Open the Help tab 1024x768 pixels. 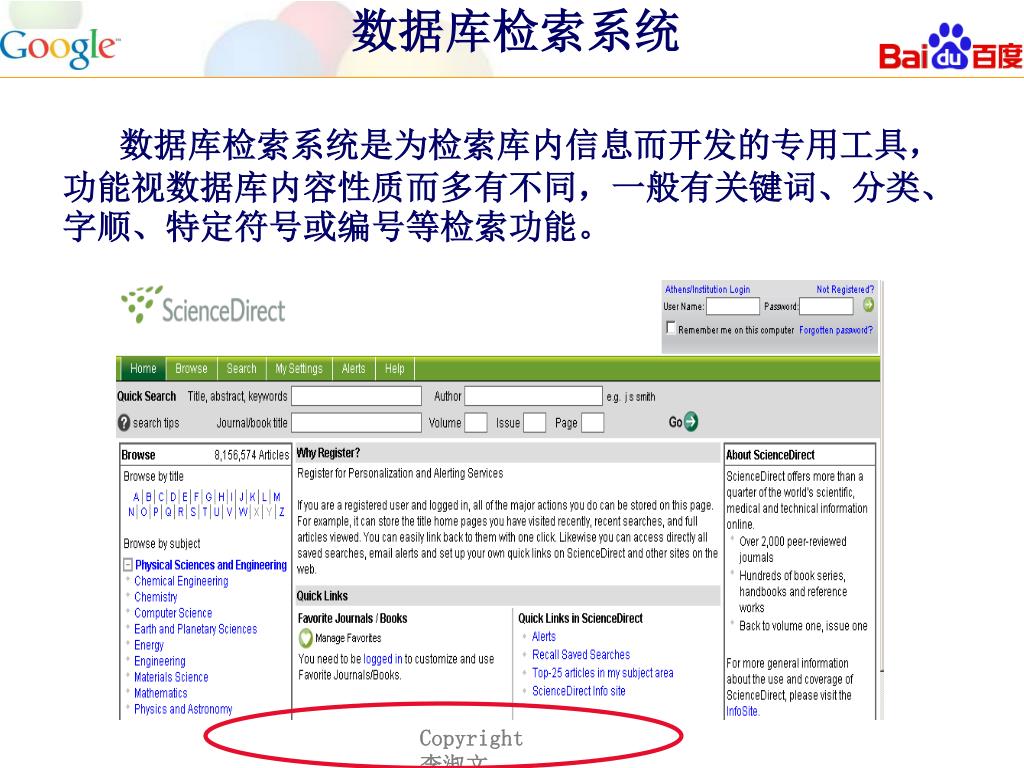point(394,368)
